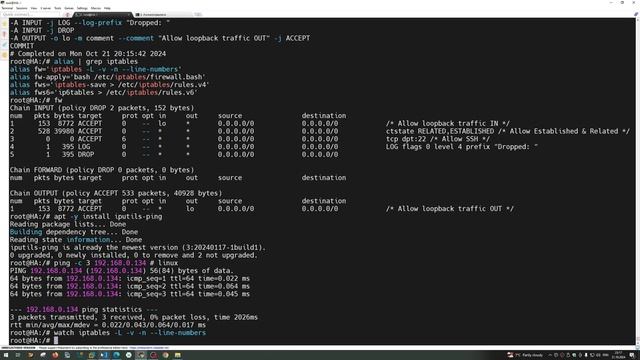Screen dimensions: 640x360
Task: Click the command prompt cursor on last line
Action: click(x=56, y=340)
